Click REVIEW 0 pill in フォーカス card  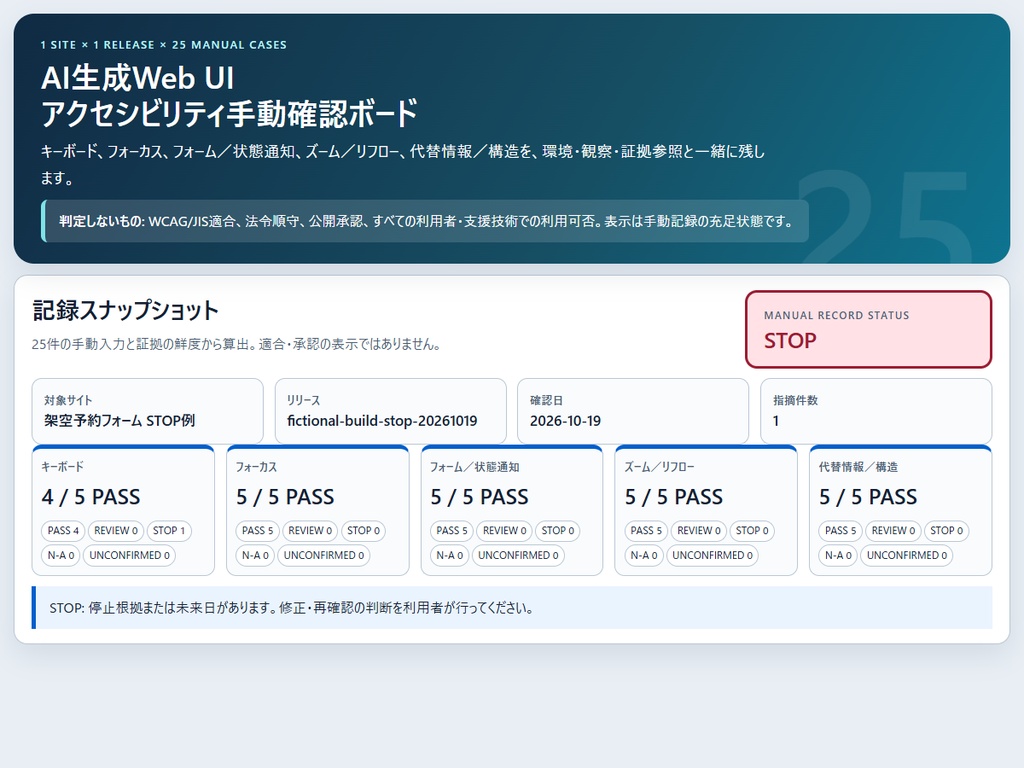coord(310,531)
